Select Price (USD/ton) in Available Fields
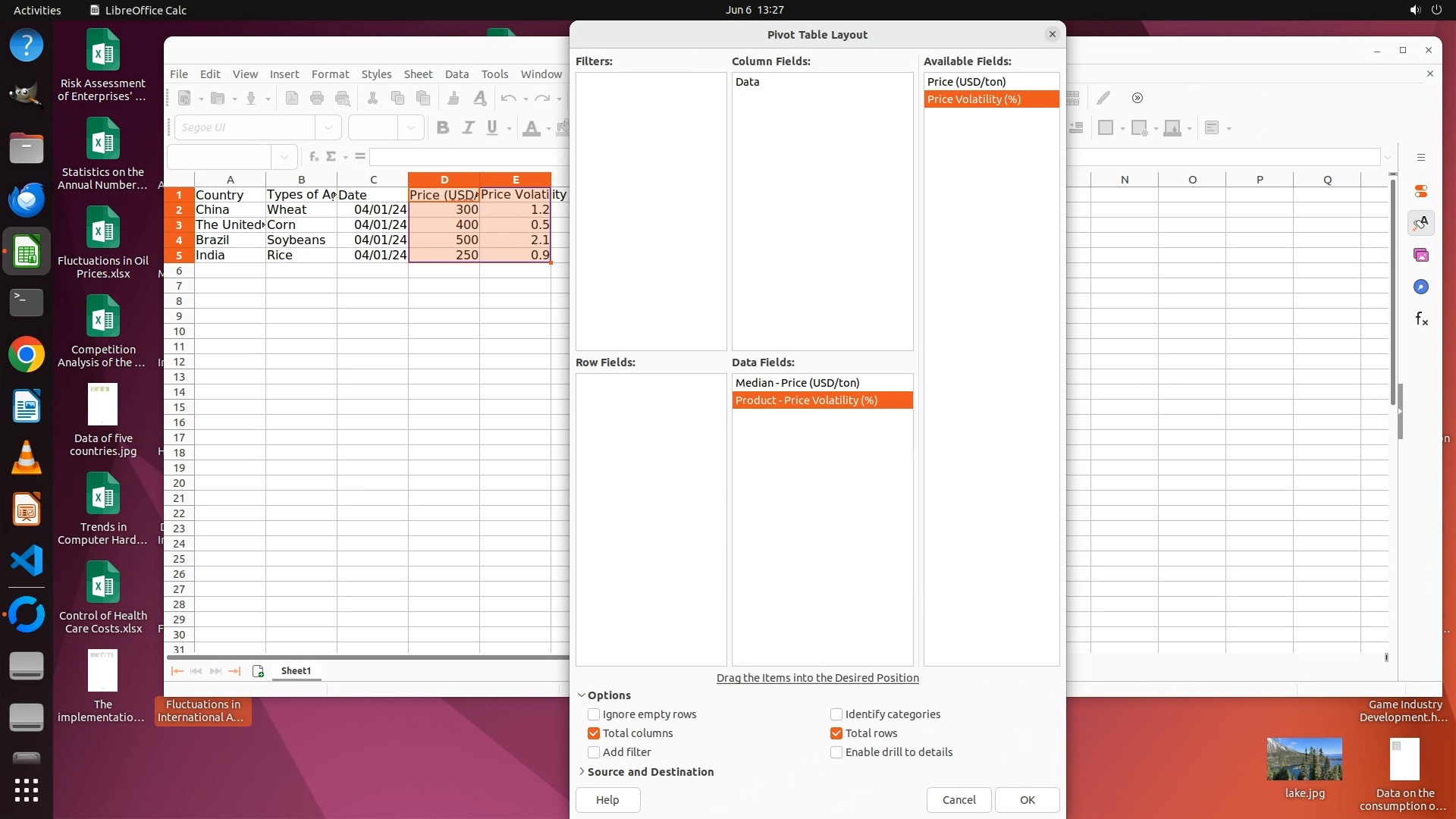The height and width of the screenshot is (819, 1456). 967,82
